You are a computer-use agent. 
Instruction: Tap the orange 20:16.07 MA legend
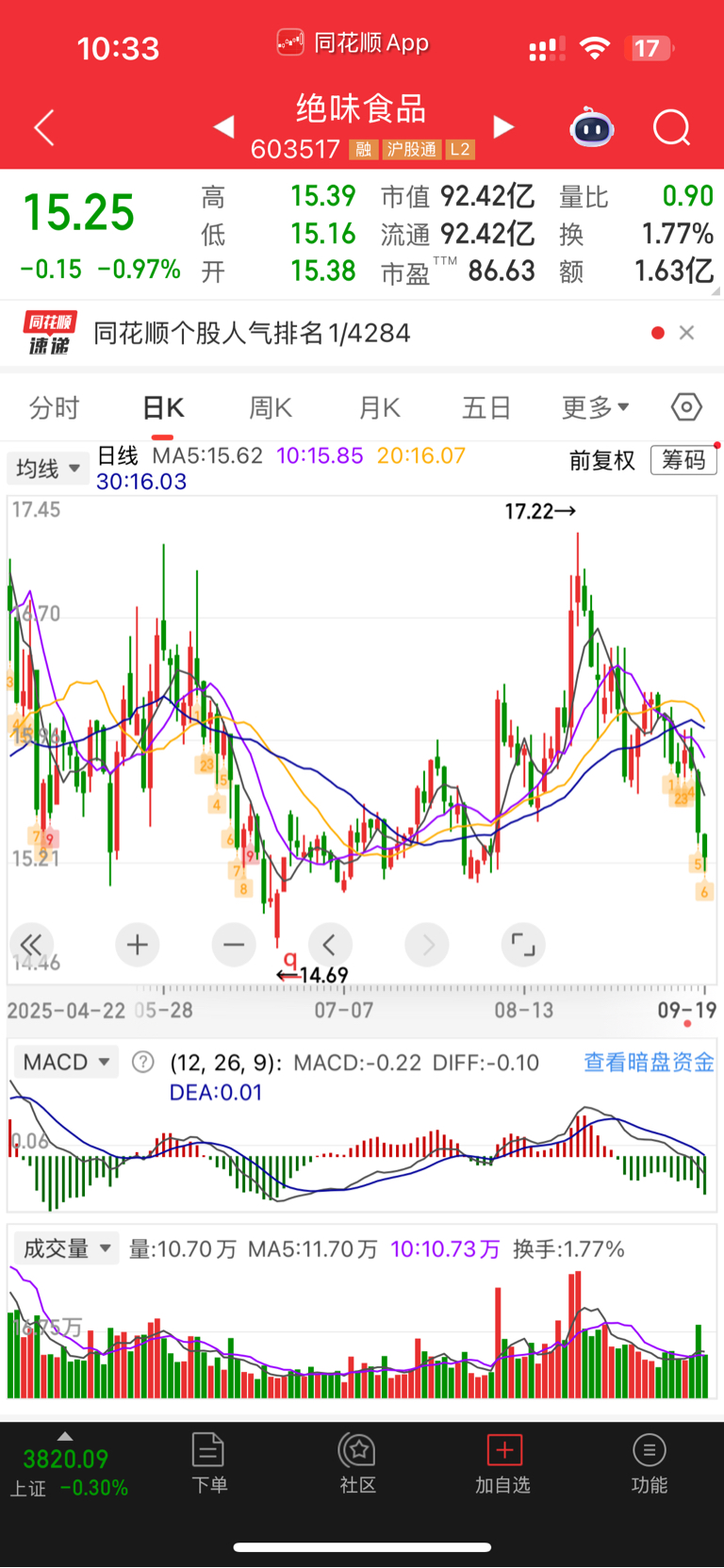(x=421, y=455)
